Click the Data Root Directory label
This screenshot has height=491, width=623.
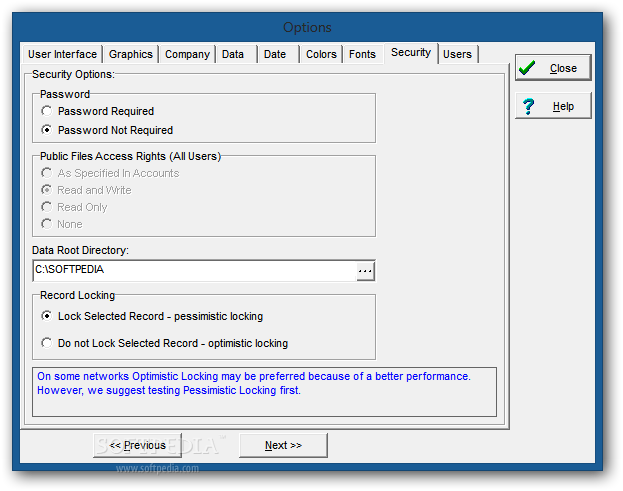click(80, 250)
